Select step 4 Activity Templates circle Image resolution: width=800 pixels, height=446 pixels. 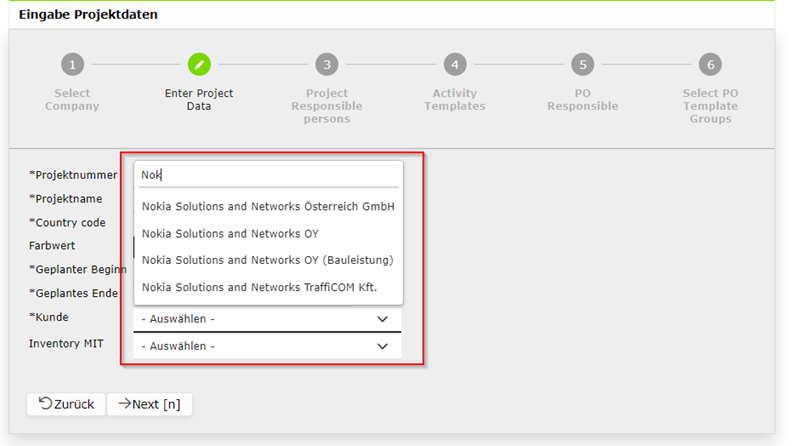455,65
